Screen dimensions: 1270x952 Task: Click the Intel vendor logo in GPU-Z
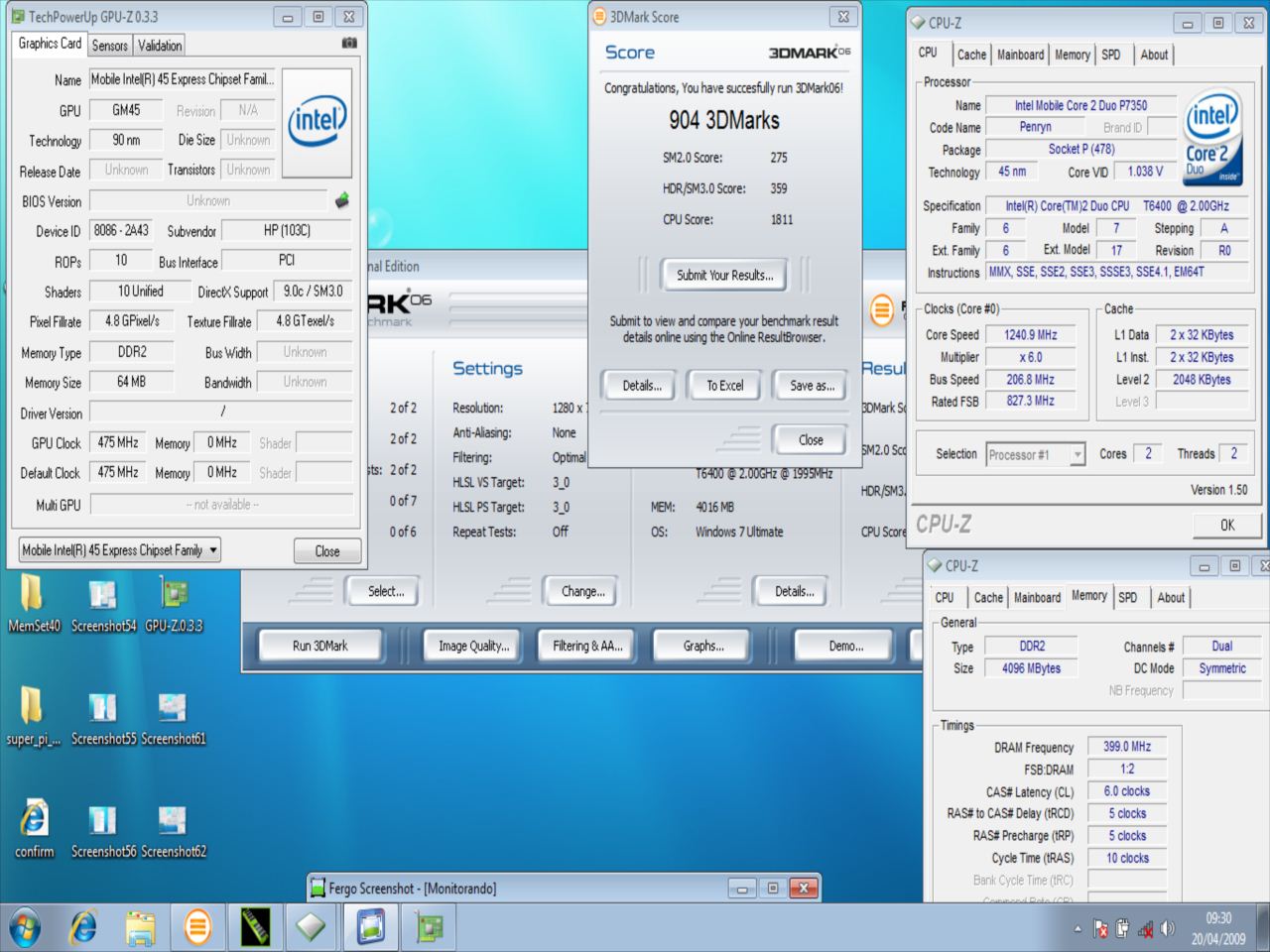(317, 123)
